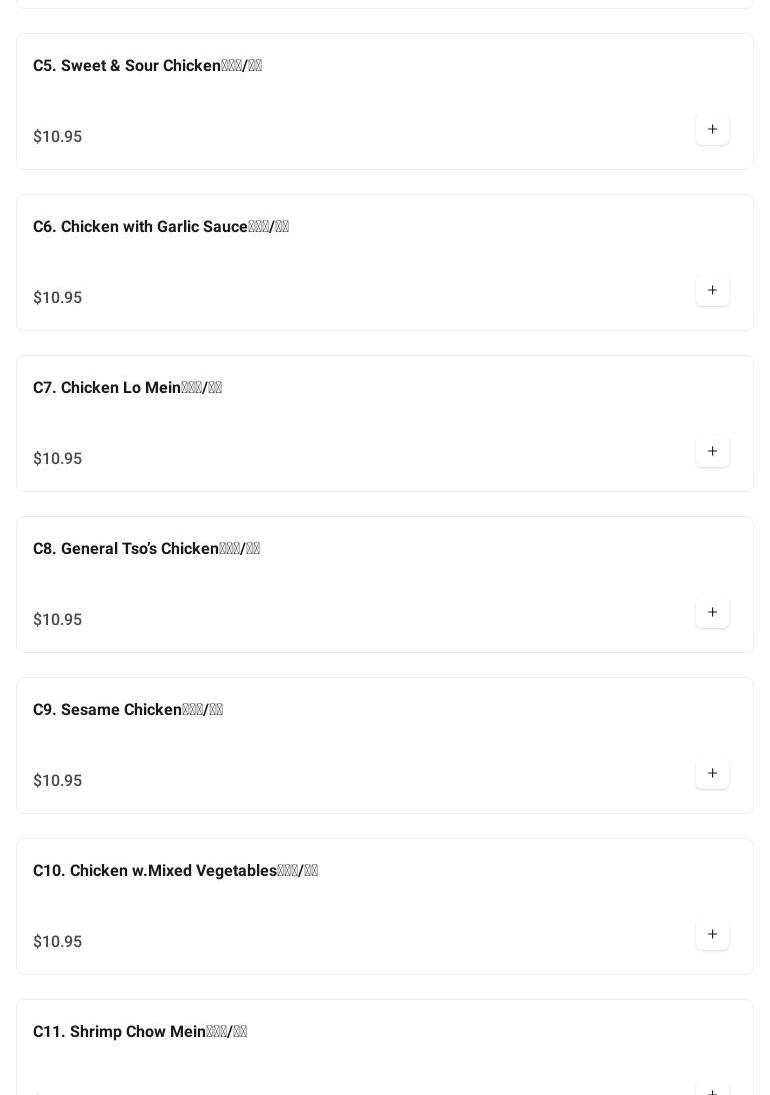Click the $10.95 price under Chicken with Garlic Sauce
This screenshot has width=770, height=1095.
(58, 298)
